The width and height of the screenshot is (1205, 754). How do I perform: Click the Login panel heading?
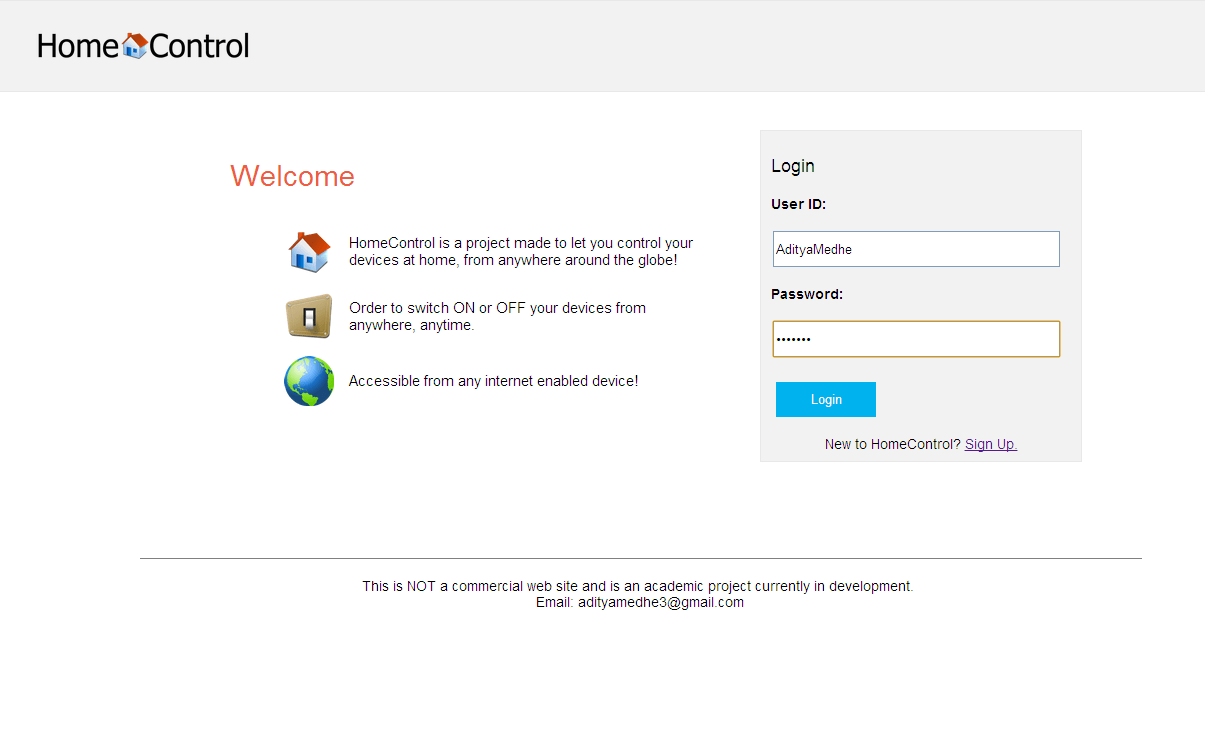pyautogui.click(x=793, y=166)
